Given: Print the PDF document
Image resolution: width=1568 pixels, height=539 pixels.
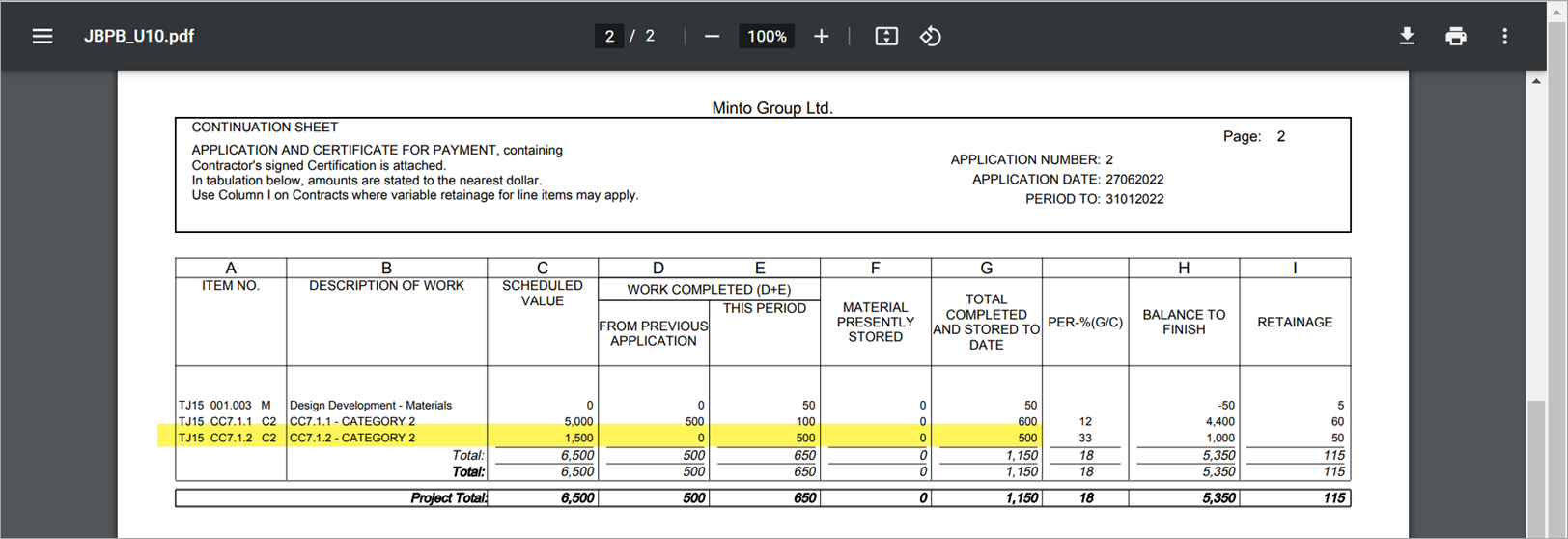Looking at the screenshot, I should [x=1455, y=37].
